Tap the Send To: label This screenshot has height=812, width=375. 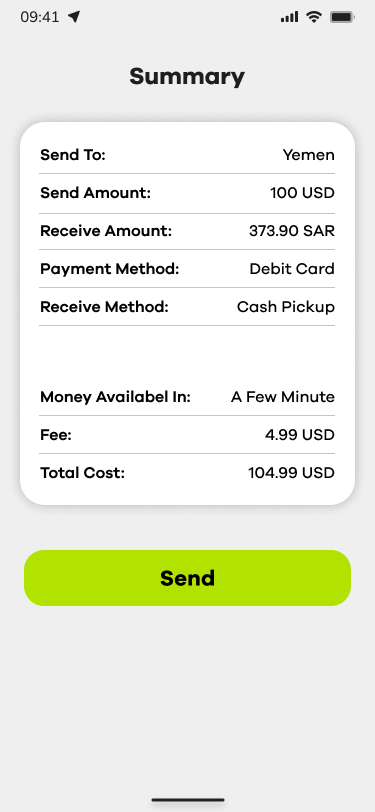click(x=73, y=155)
